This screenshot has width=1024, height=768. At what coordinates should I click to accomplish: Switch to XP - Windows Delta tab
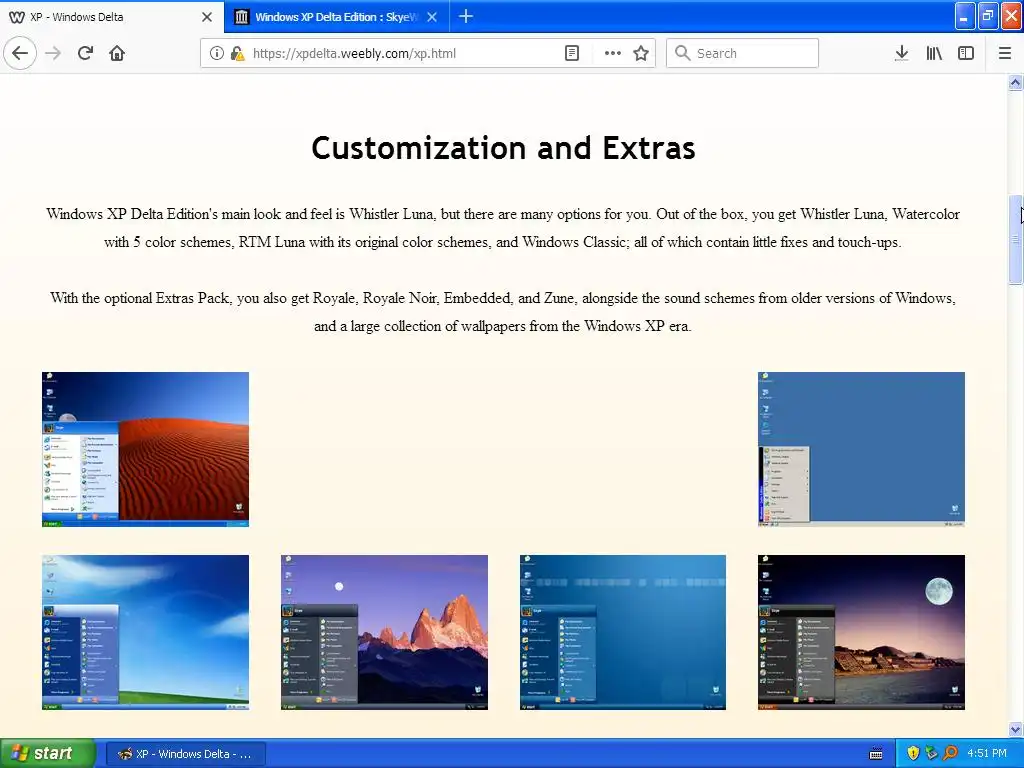[111, 16]
